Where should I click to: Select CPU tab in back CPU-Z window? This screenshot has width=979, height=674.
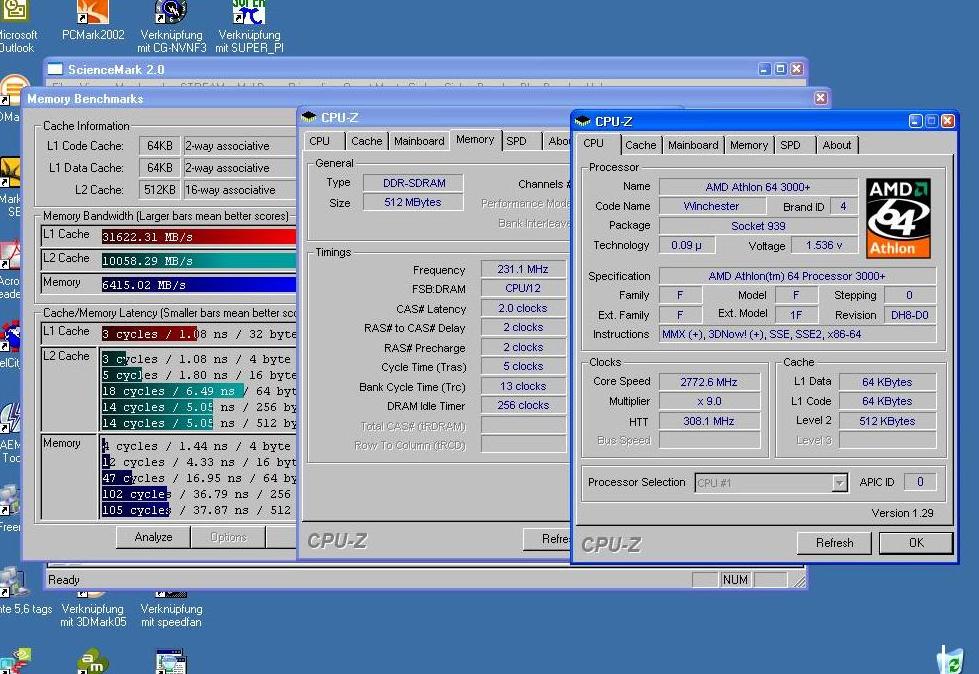click(x=320, y=141)
